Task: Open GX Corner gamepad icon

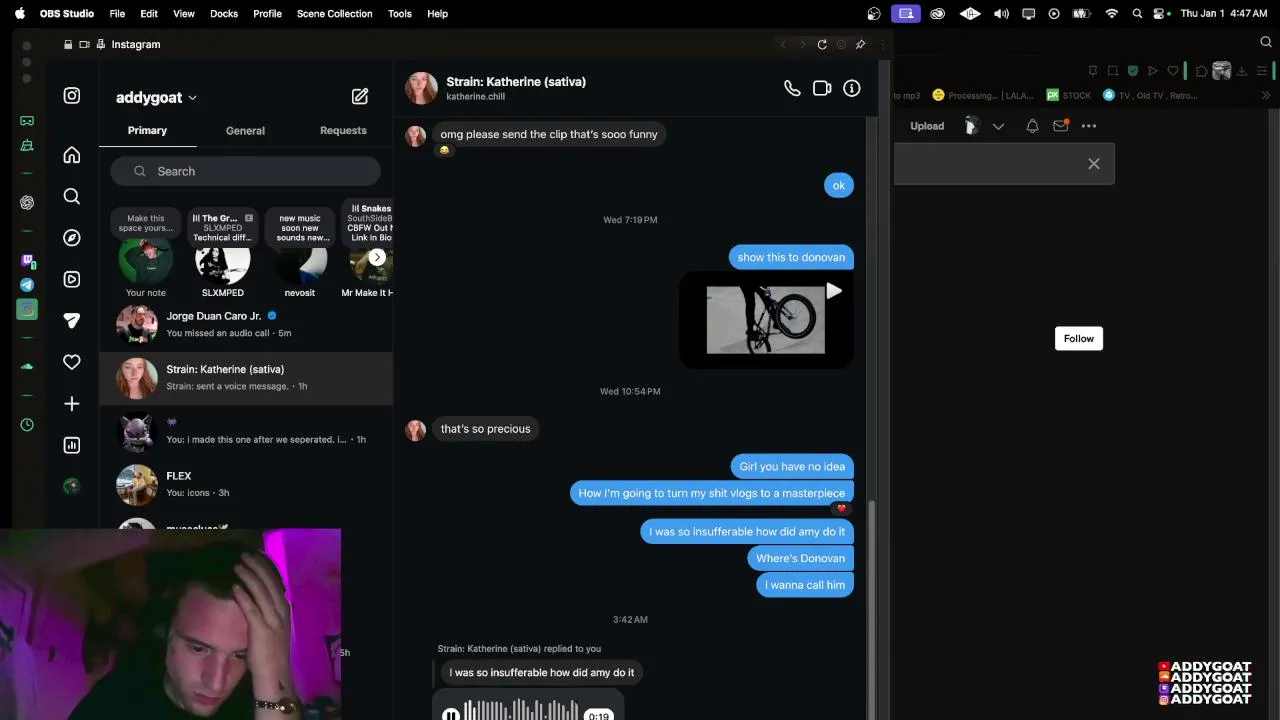Action: pyautogui.click(x=27, y=120)
